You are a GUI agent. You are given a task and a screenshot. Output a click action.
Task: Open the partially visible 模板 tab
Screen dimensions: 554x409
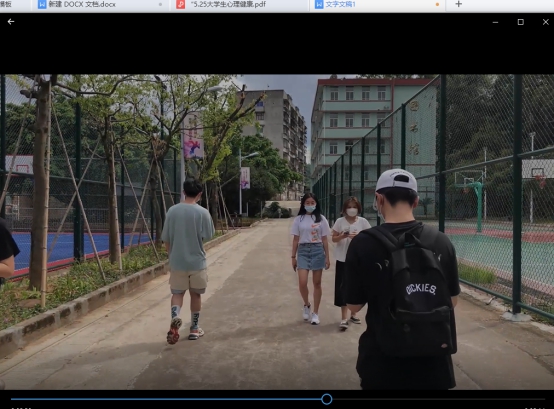(6, 4)
